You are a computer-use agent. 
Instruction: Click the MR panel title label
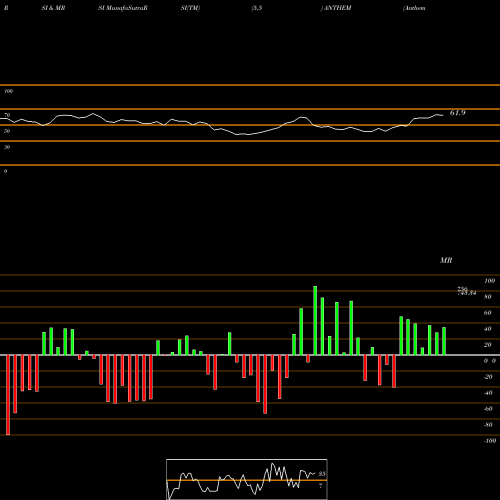pyautogui.click(x=446, y=260)
